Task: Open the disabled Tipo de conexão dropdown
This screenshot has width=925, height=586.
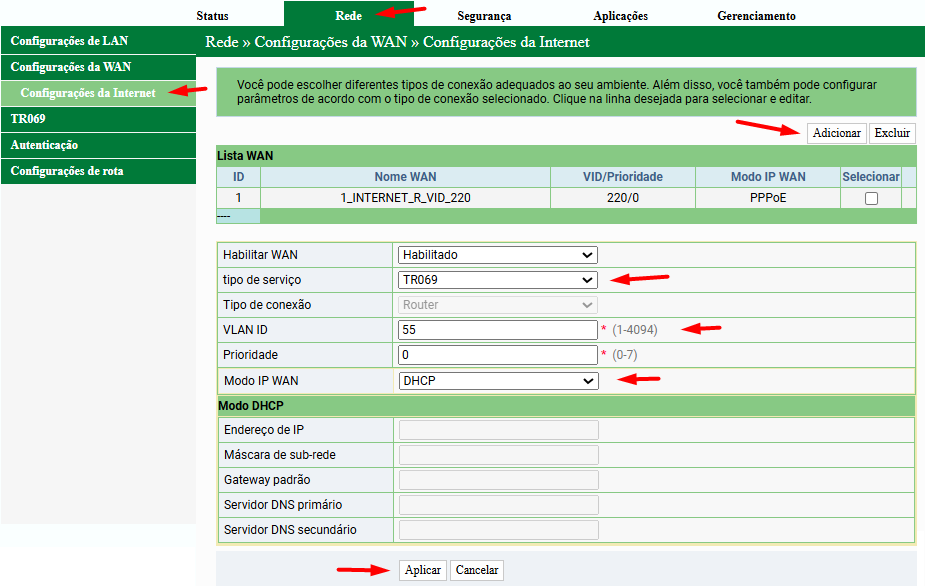Action: click(498, 305)
